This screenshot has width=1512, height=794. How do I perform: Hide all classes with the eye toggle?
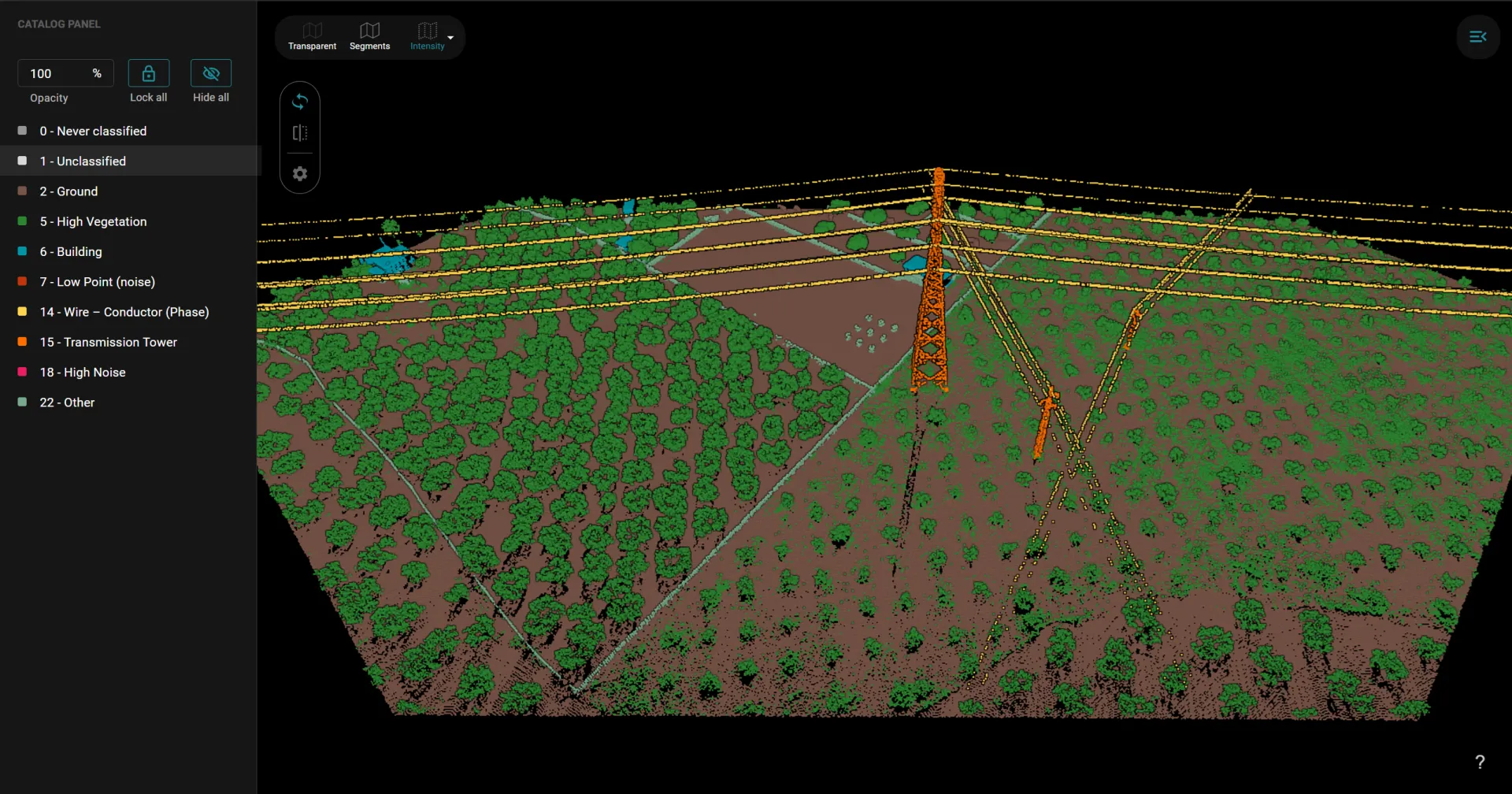pyautogui.click(x=210, y=73)
